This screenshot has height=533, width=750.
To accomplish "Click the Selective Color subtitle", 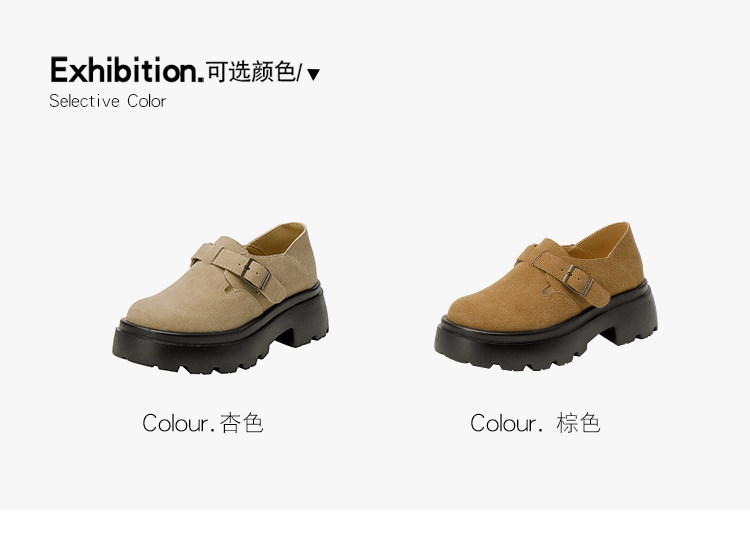I will (108, 101).
